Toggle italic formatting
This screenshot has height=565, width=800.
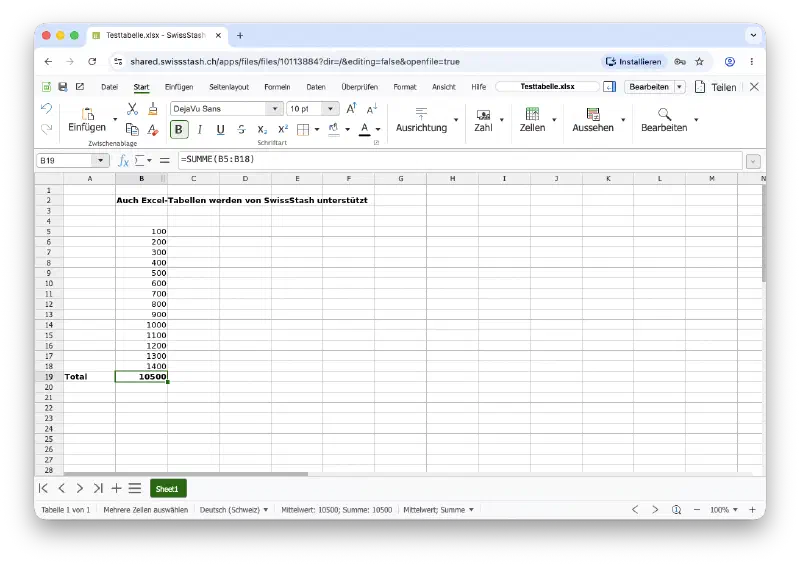199,130
